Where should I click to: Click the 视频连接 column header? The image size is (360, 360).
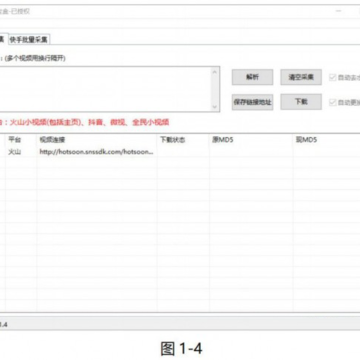(x=97, y=140)
